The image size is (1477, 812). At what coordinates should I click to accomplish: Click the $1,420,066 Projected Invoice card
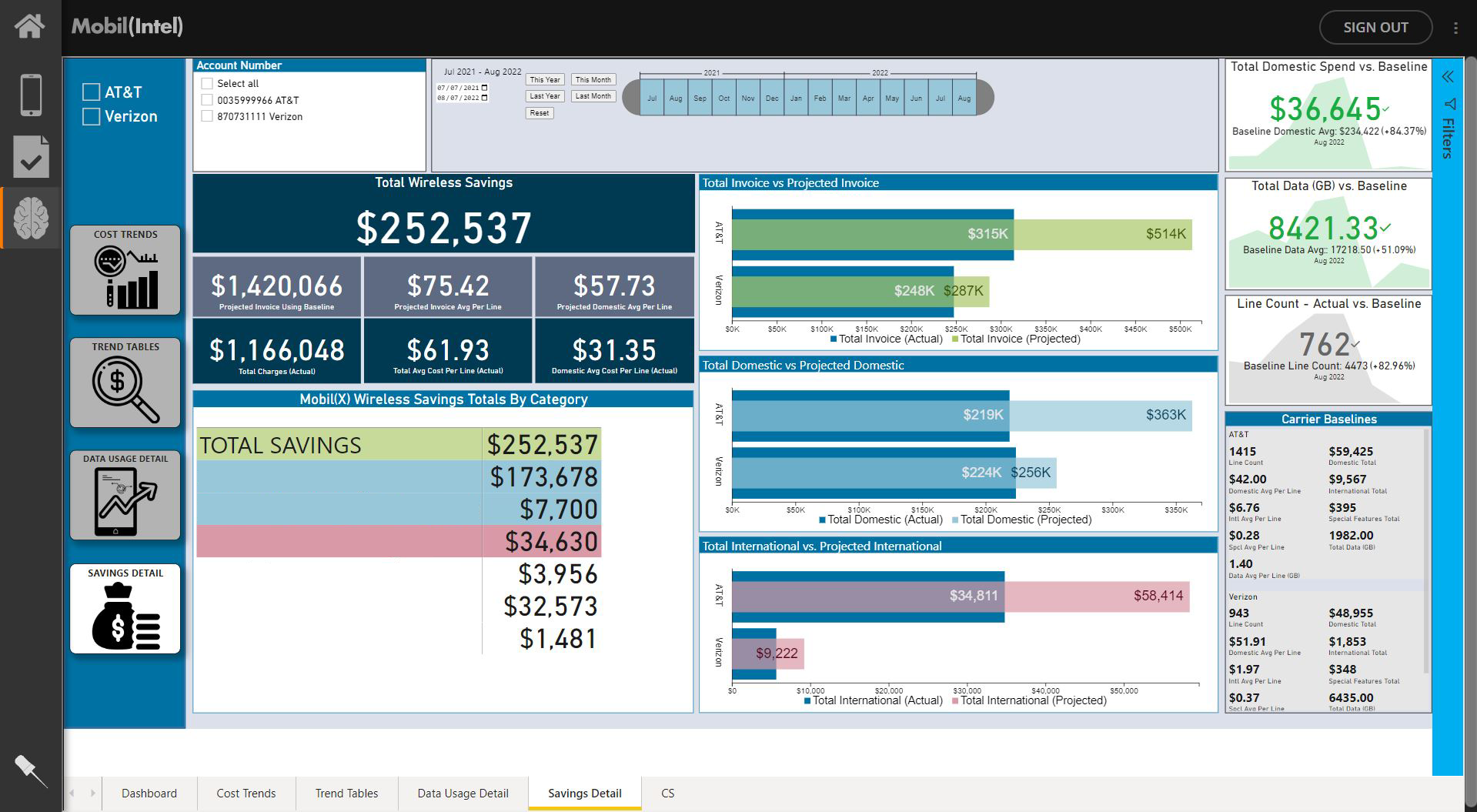276,287
